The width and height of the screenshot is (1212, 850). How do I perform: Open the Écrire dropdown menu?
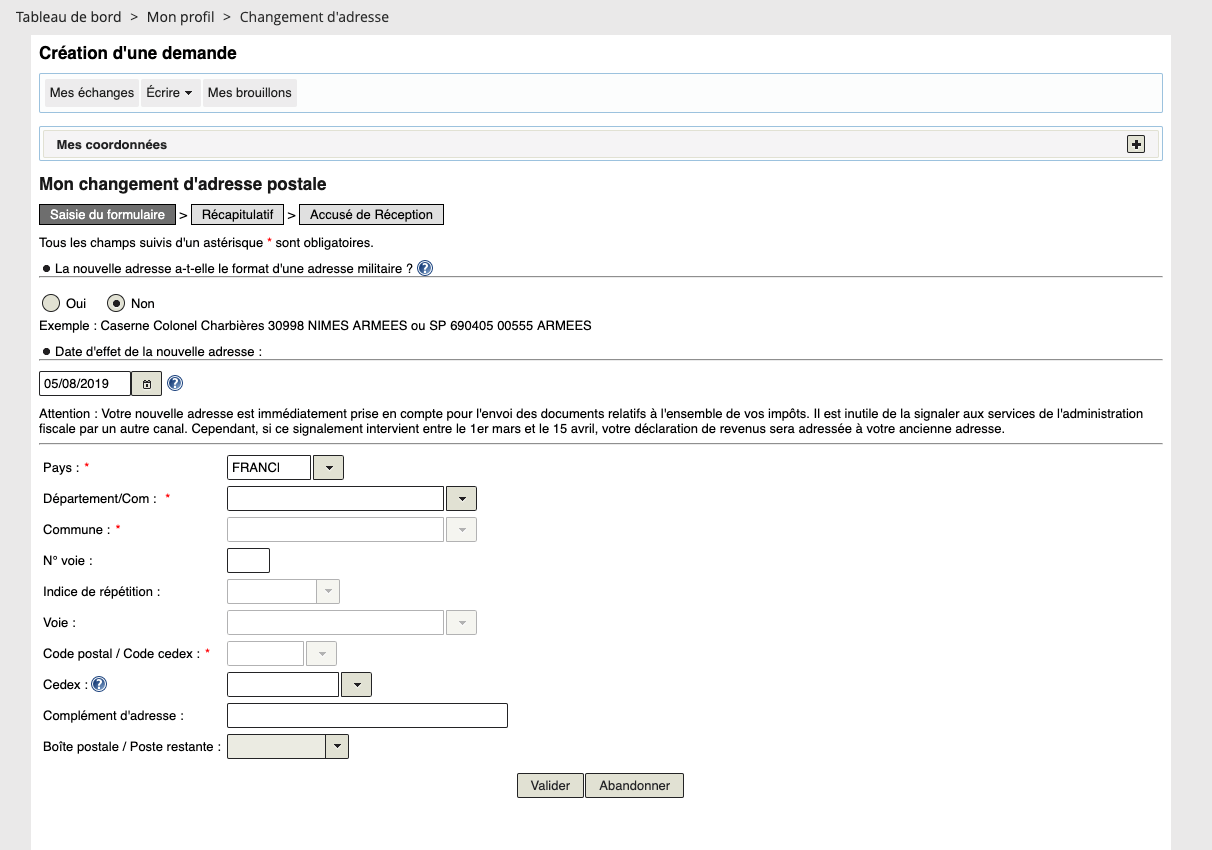point(169,93)
